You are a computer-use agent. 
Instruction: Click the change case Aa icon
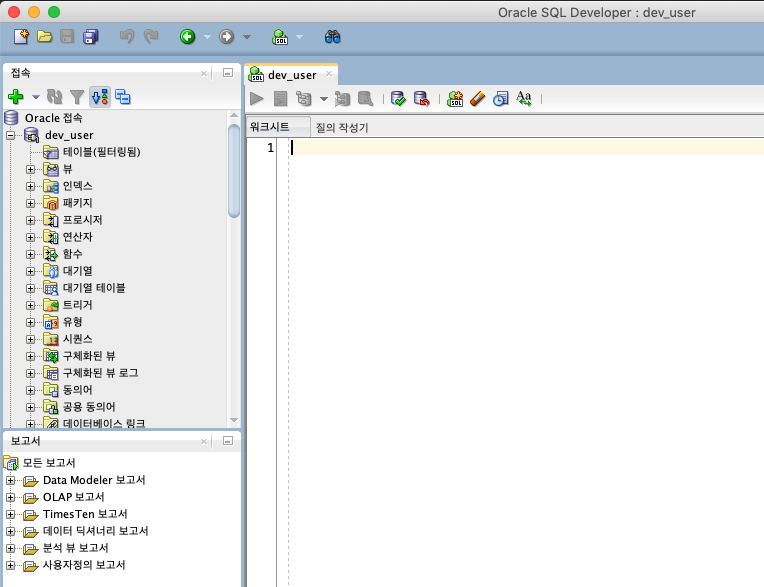click(x=524, y=99)
